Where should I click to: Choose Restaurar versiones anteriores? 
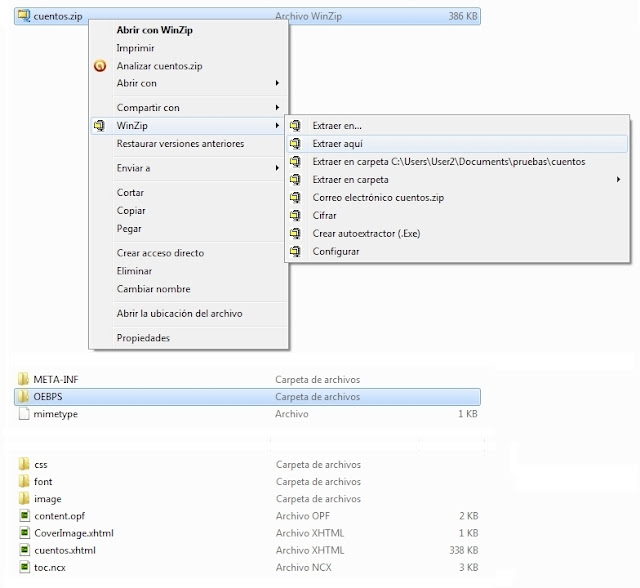pyautogui.click(x=180, y=144)
